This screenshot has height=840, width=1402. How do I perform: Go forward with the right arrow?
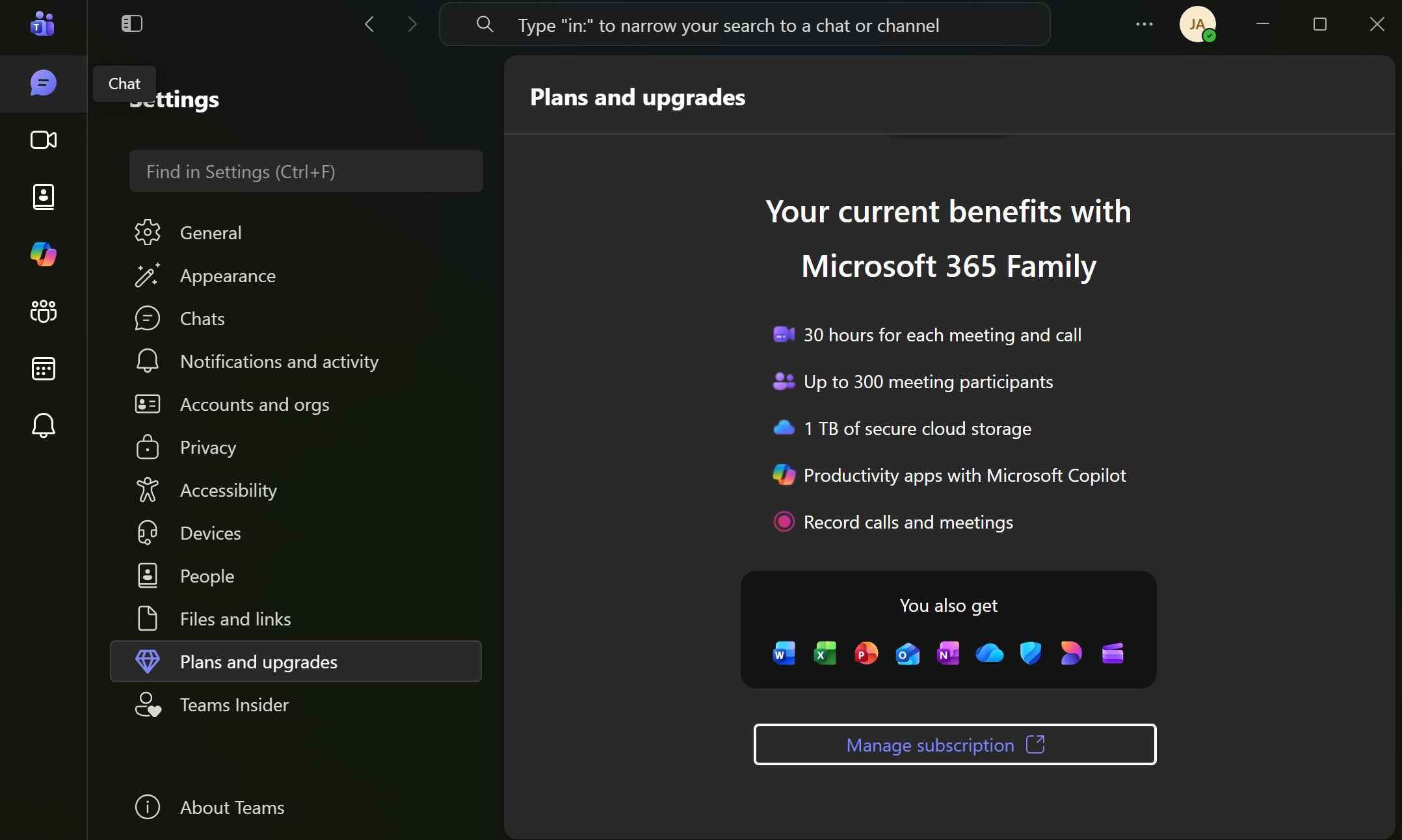(412, 25)
